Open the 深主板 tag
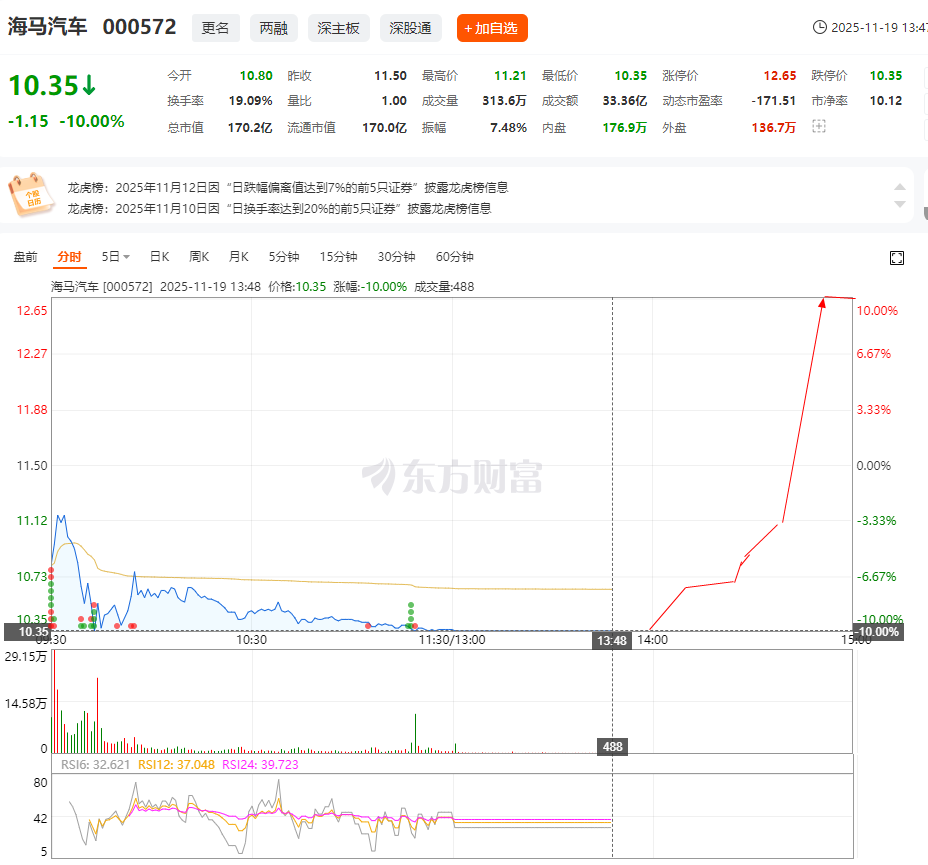 pos(339,28)
